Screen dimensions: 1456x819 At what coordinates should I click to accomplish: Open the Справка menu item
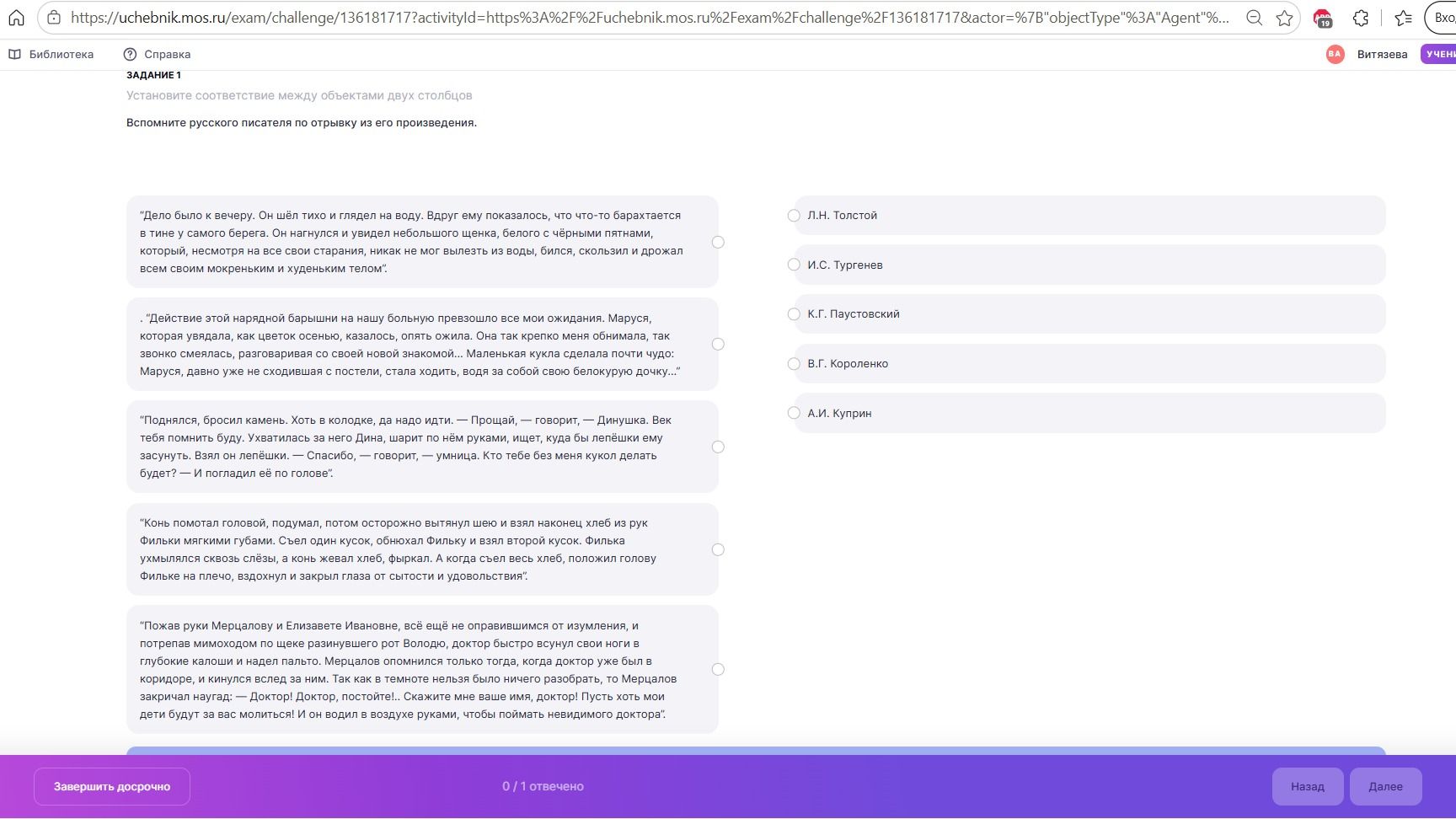158,54
